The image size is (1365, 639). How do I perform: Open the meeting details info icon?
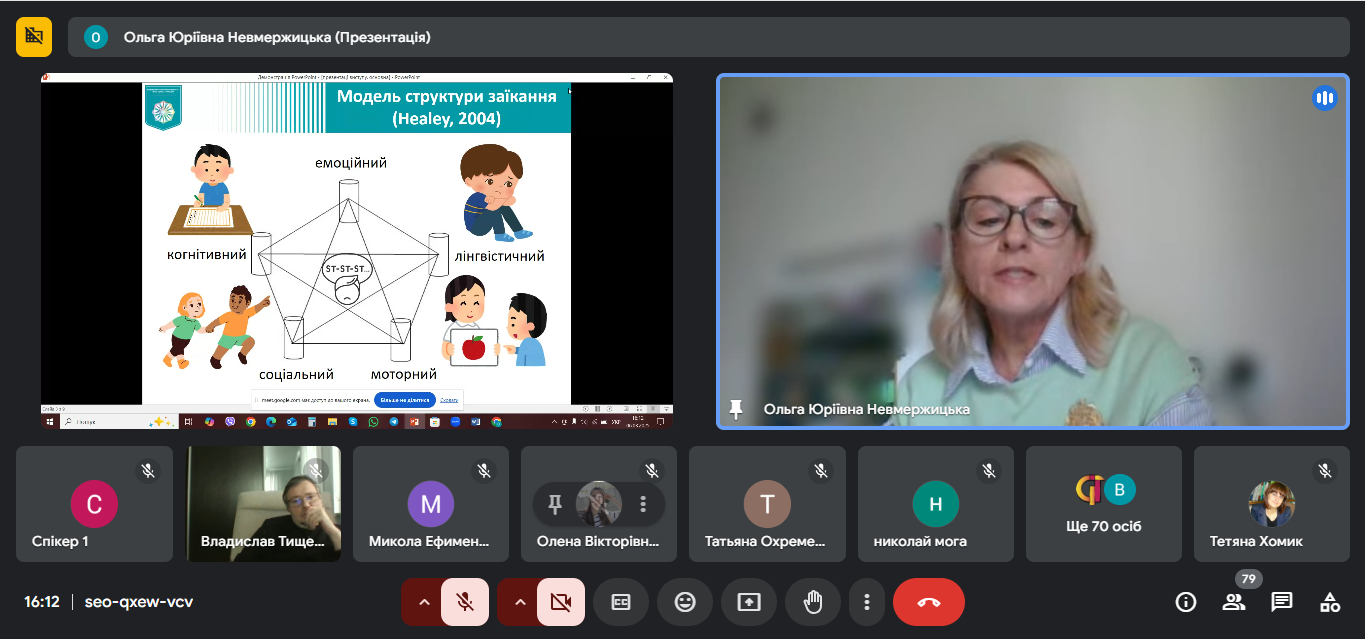pos(1186,602)
